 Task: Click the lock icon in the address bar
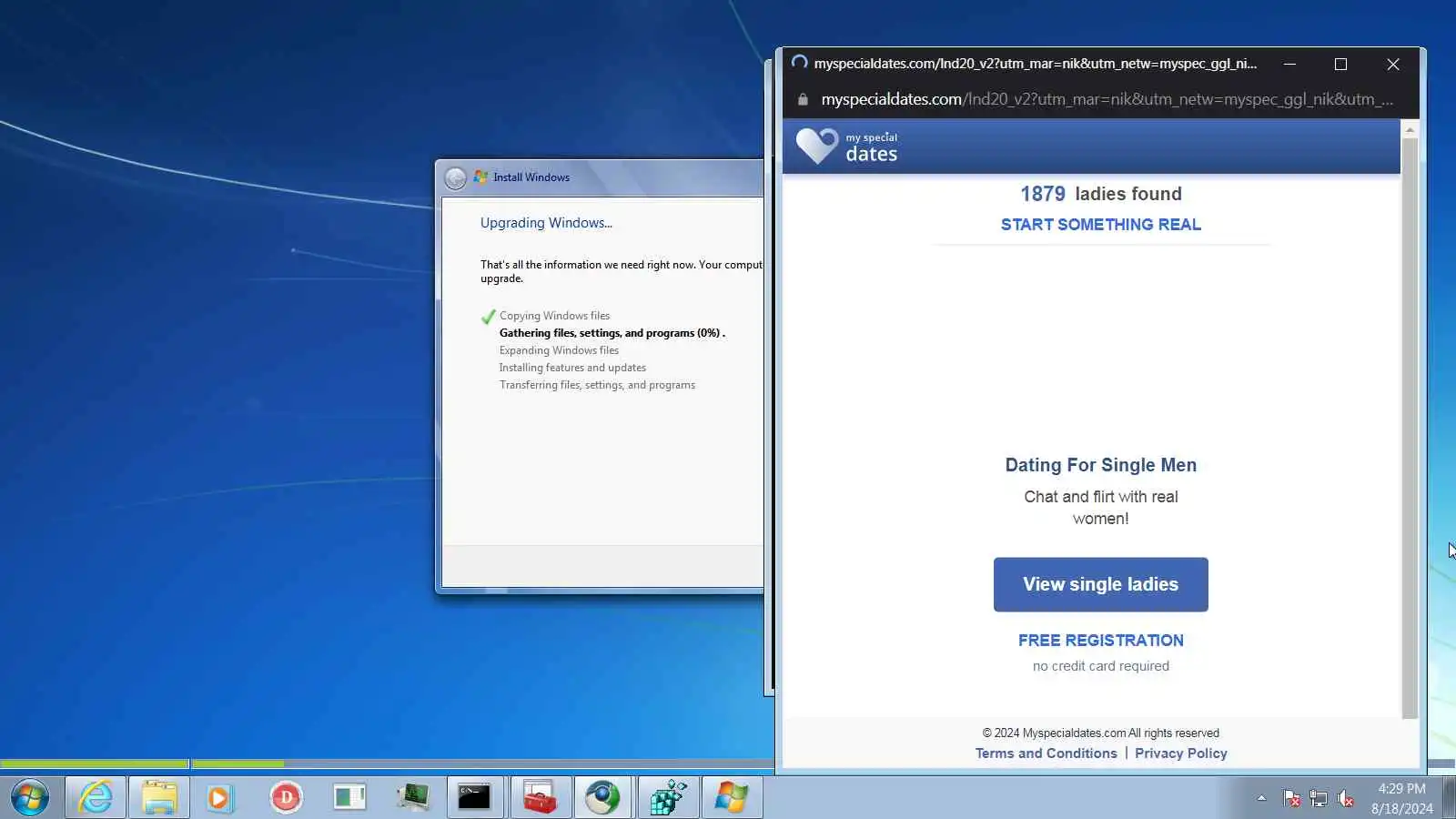[803, 99]
